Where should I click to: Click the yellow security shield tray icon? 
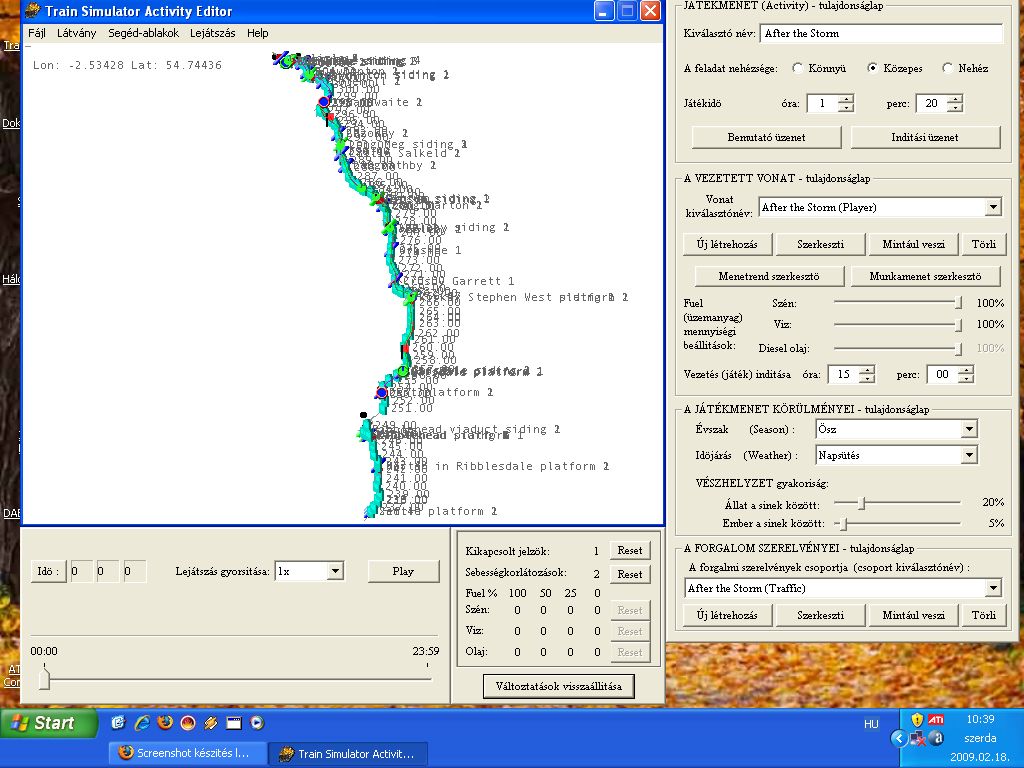point(917,720)
